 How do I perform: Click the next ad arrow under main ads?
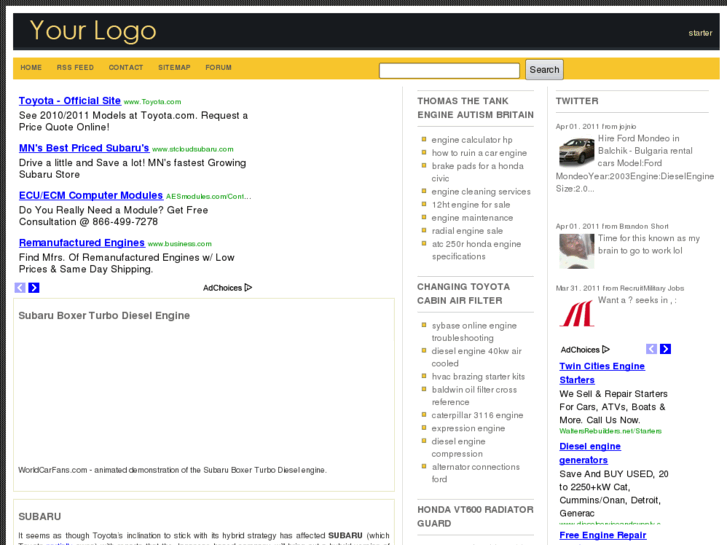(x=34, y=288)
